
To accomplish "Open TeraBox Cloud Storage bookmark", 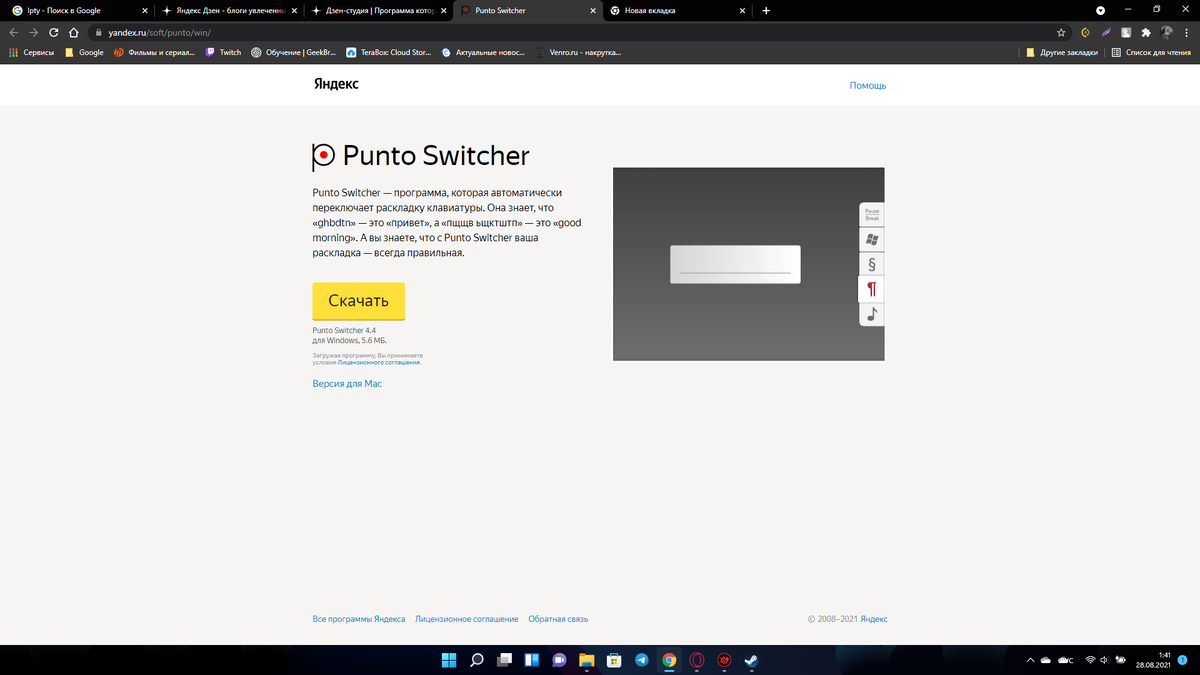I will [x=388, y=52].
